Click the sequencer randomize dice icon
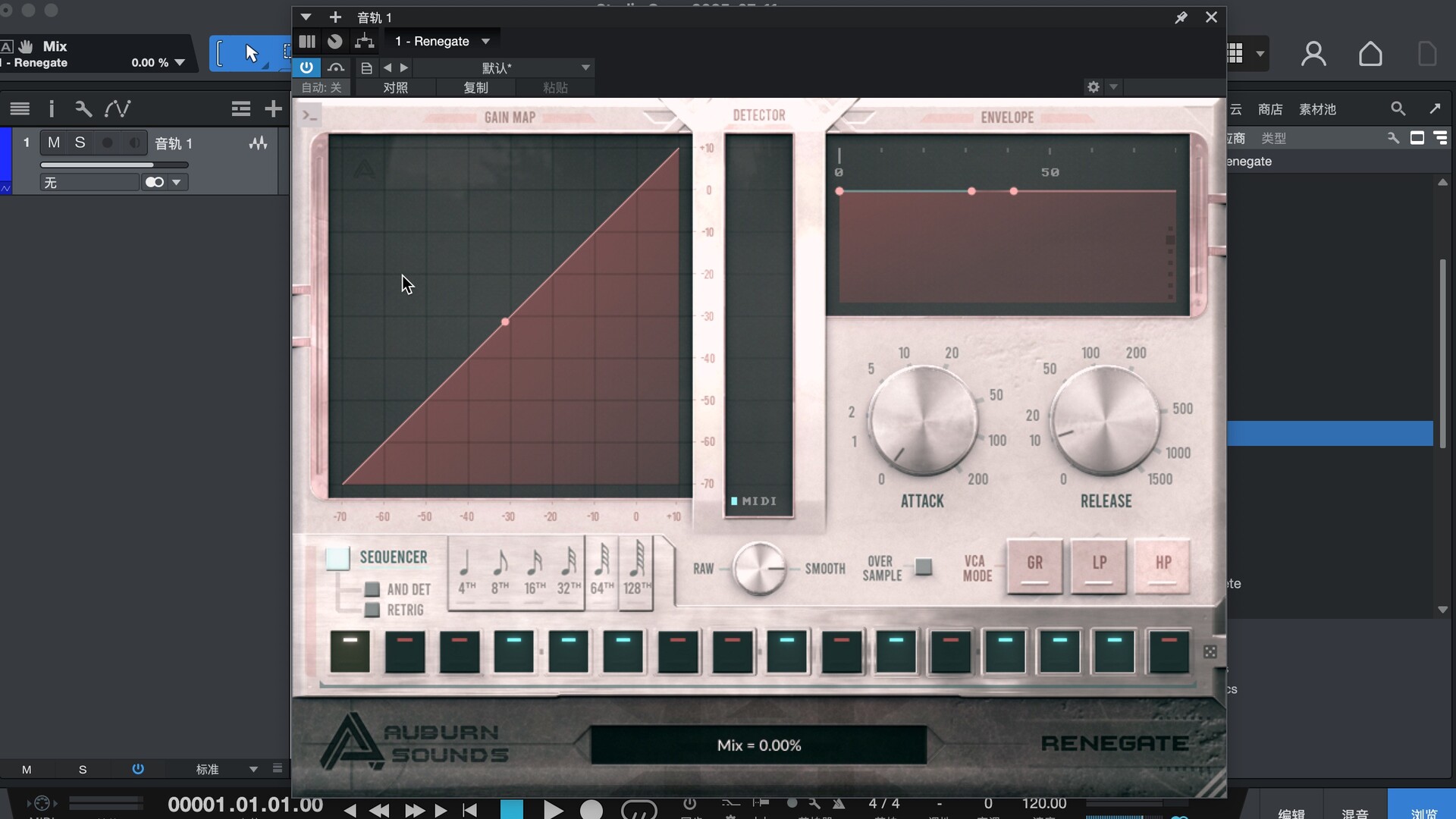 point(1210,651)
